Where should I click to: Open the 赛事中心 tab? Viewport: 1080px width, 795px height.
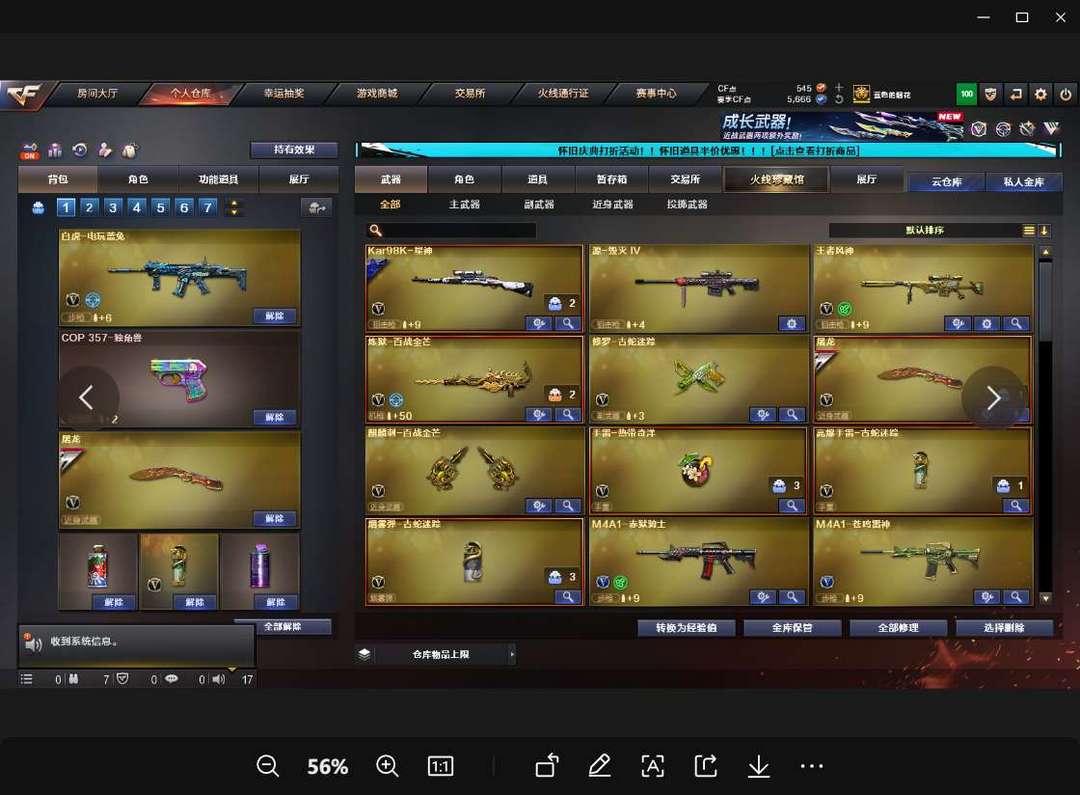pyautogui.click(x=656, y=93)
